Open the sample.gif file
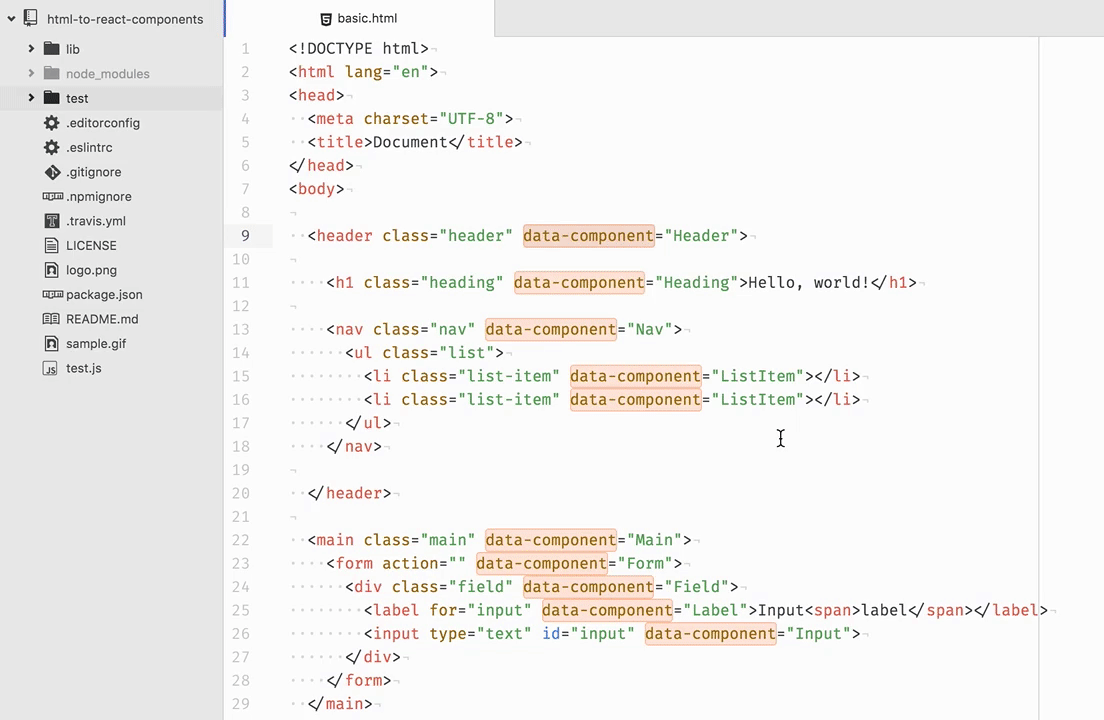The height and width of the screenshot is (720, 1104). click(x=95, y=343)
